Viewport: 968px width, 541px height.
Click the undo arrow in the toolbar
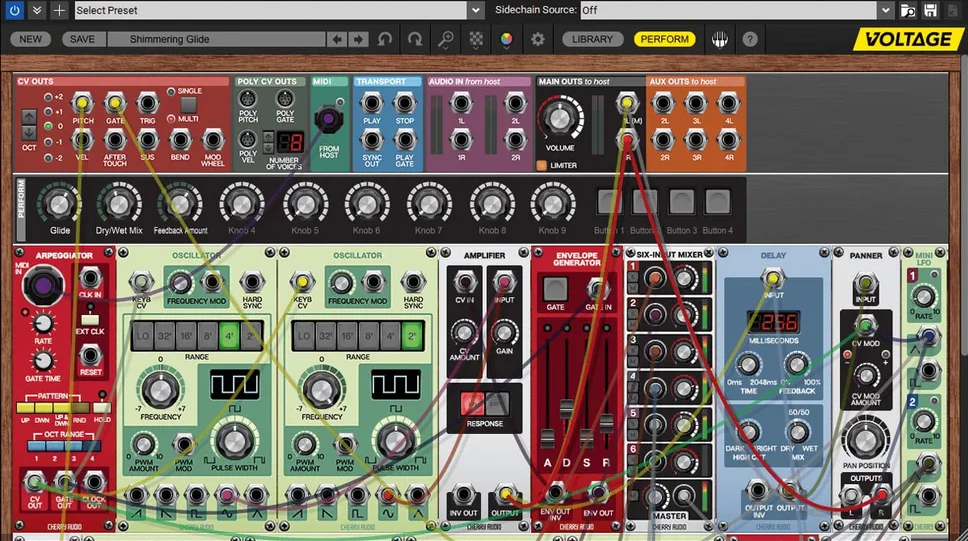[x=385, y=39]
